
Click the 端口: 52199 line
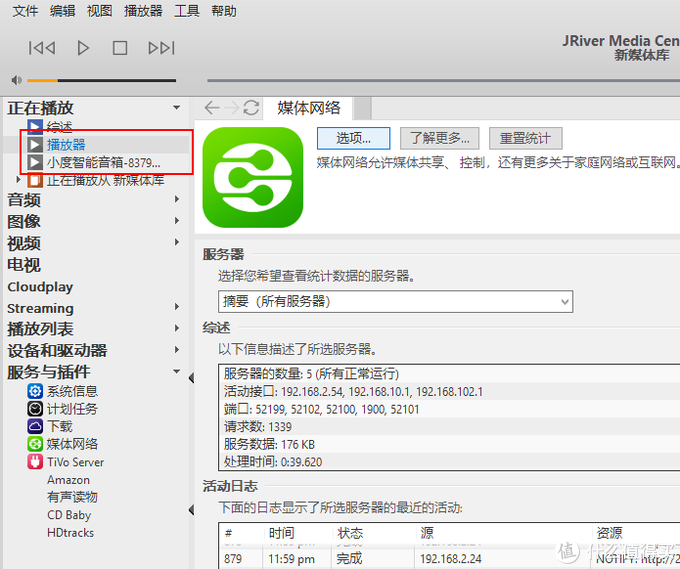click(x=449, y=409)
